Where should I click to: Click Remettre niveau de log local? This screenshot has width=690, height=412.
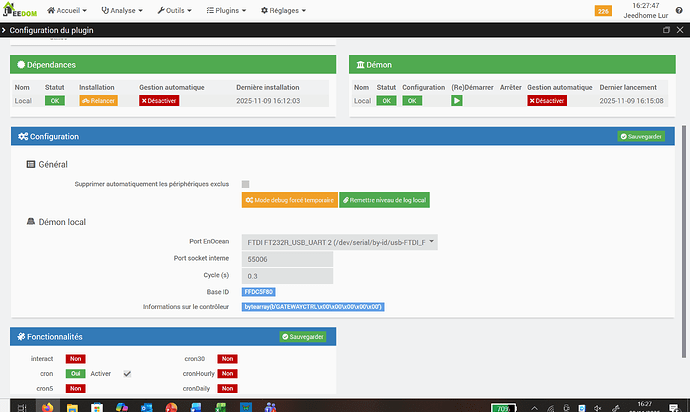[384, 200]
